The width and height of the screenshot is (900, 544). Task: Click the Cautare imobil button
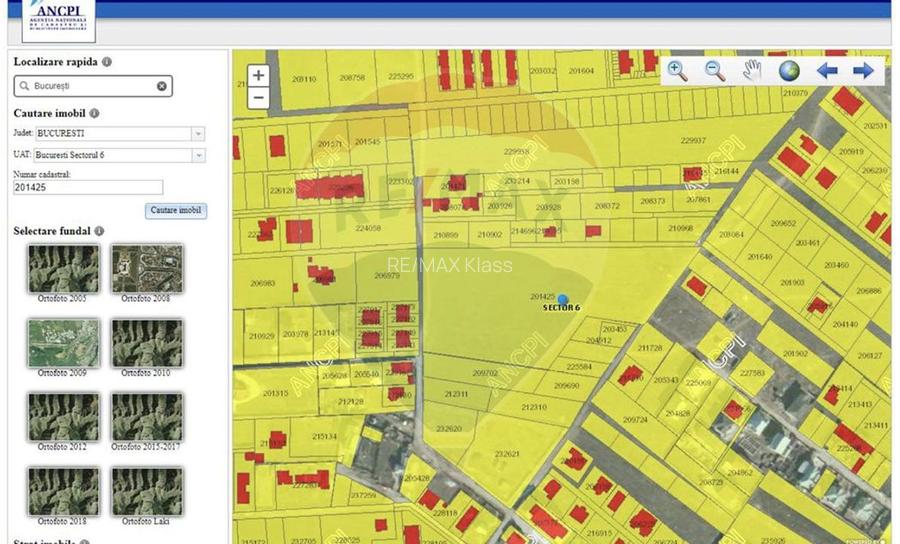click(176, 211)
